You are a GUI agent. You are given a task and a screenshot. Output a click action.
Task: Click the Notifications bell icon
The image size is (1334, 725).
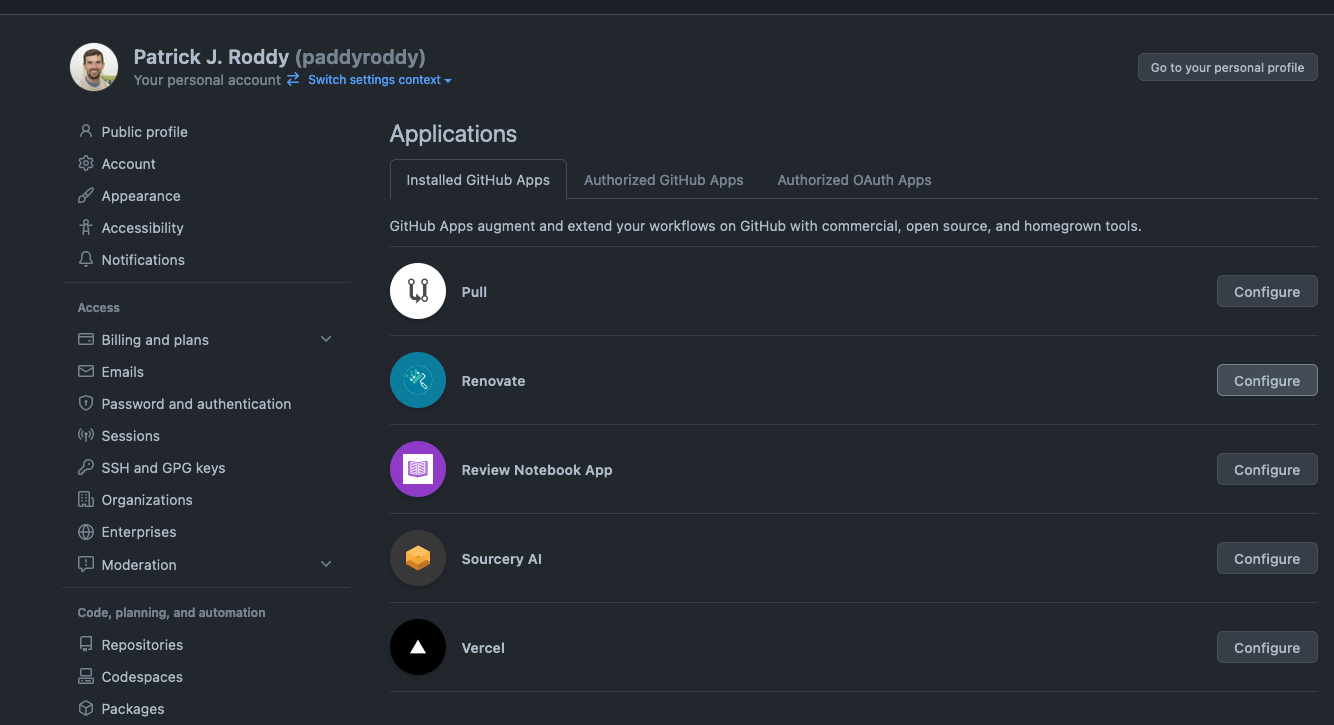(86, 259)
